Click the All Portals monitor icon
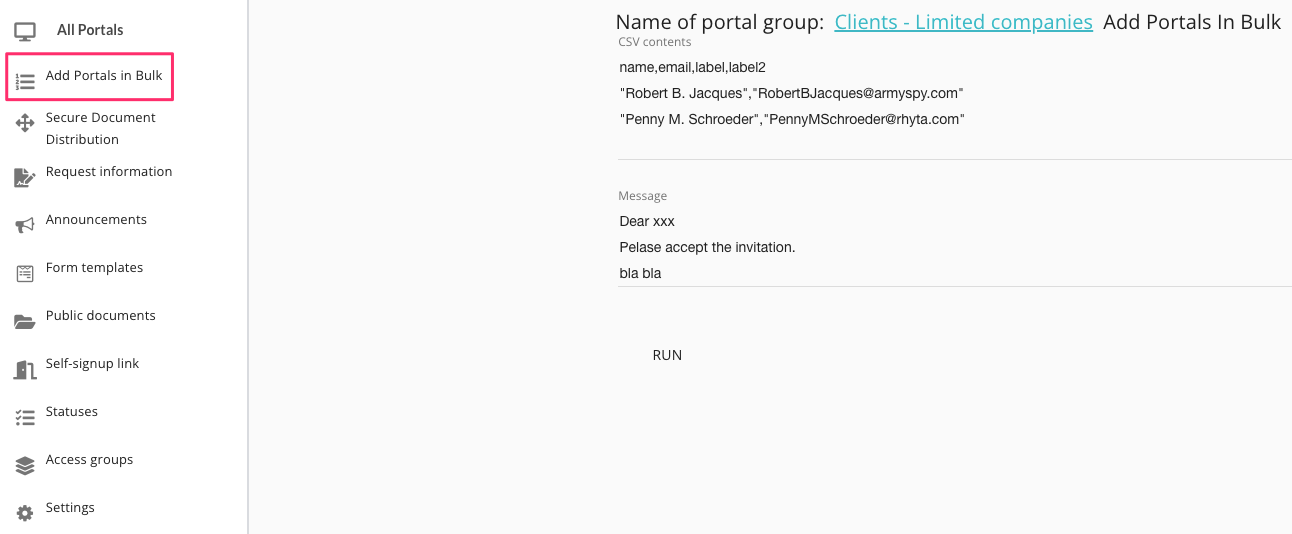 point(25,31)
